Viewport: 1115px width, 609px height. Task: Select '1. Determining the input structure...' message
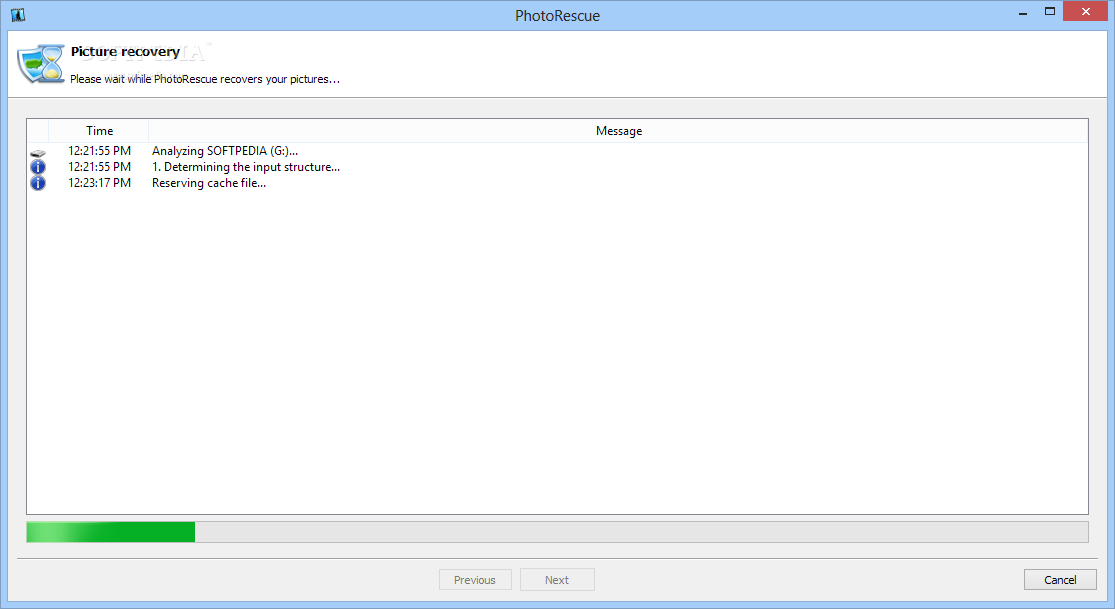click(246, 167)
